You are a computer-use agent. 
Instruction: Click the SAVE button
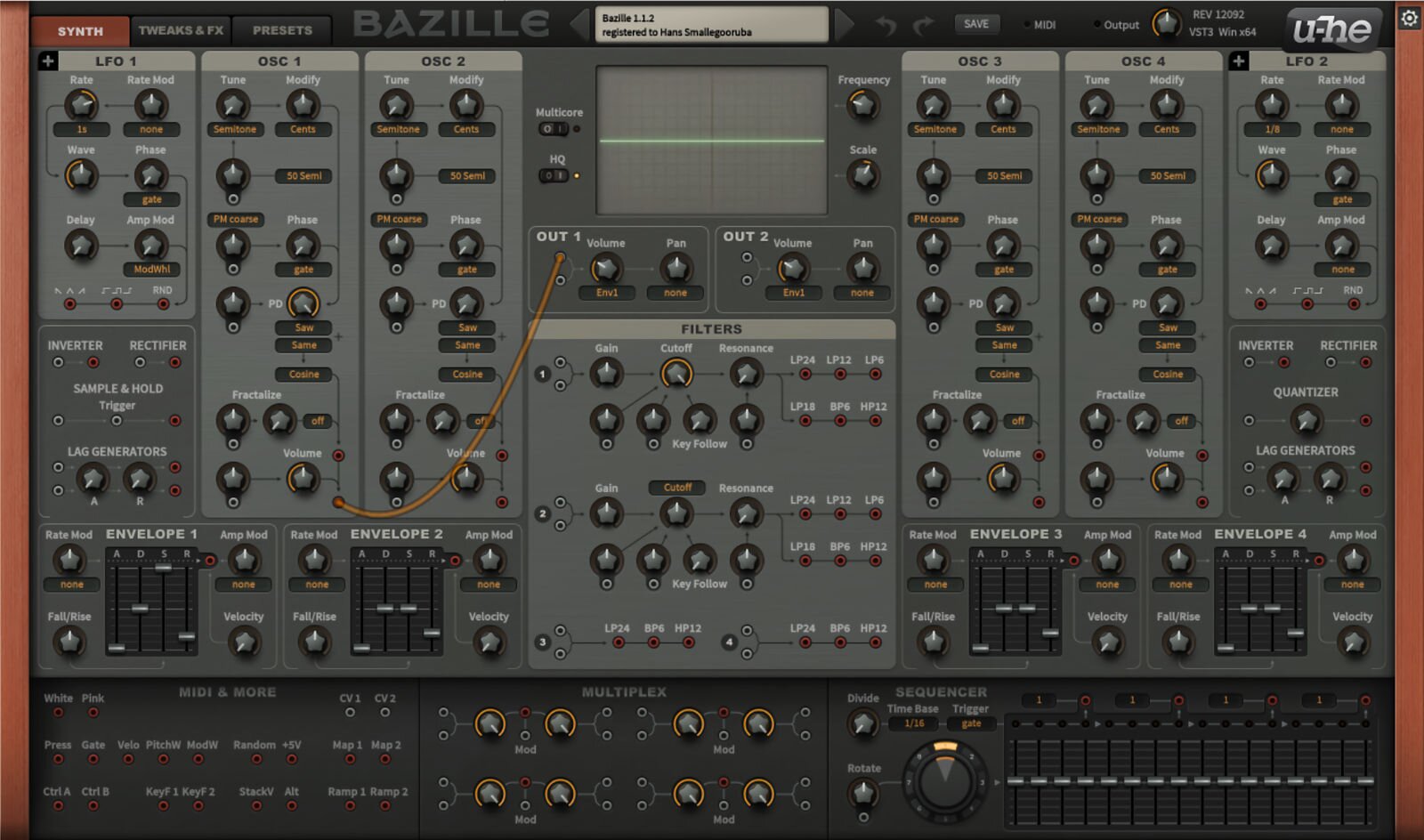point(976,24)
